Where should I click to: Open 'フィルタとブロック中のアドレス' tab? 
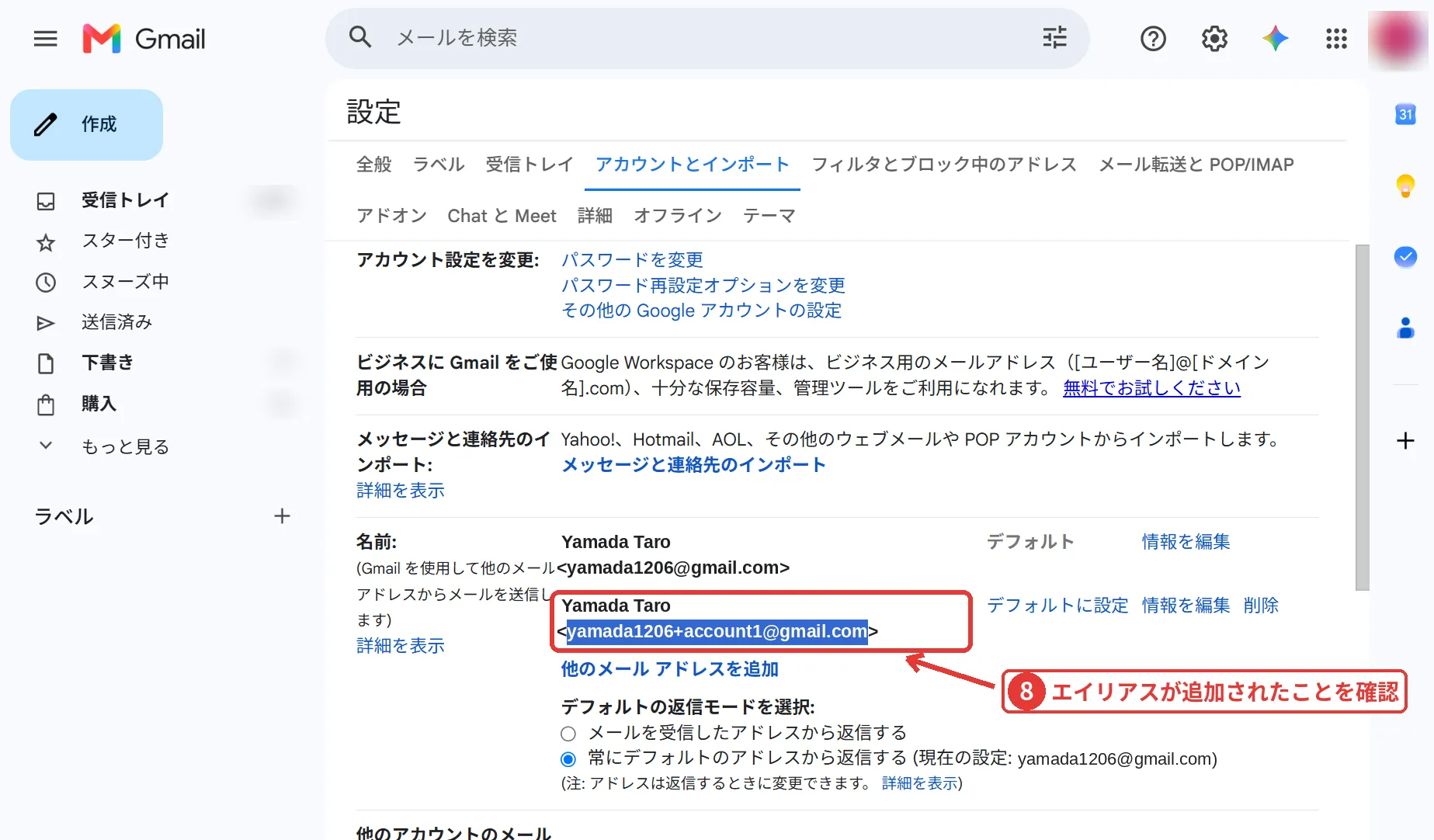pos(944,165)
